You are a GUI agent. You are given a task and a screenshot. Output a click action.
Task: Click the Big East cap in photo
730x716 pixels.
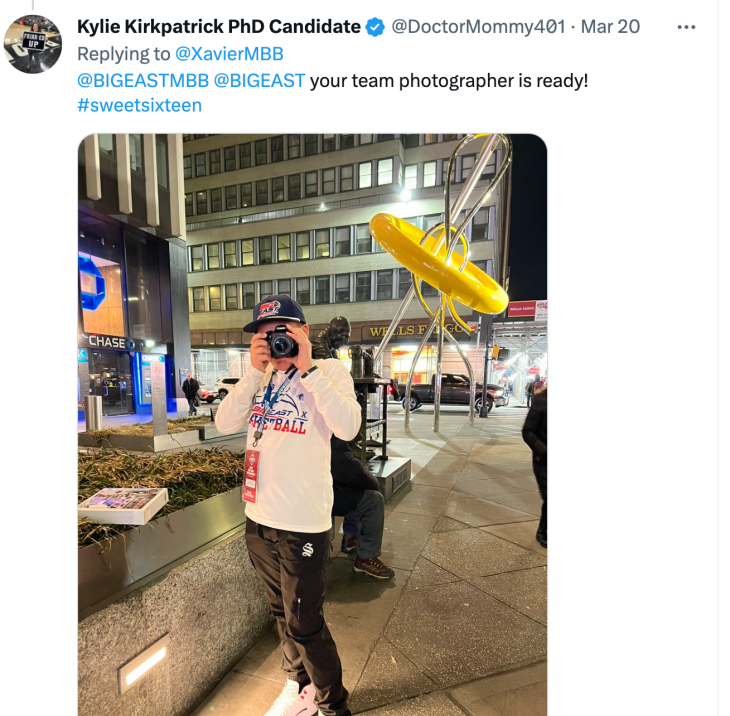275,313
